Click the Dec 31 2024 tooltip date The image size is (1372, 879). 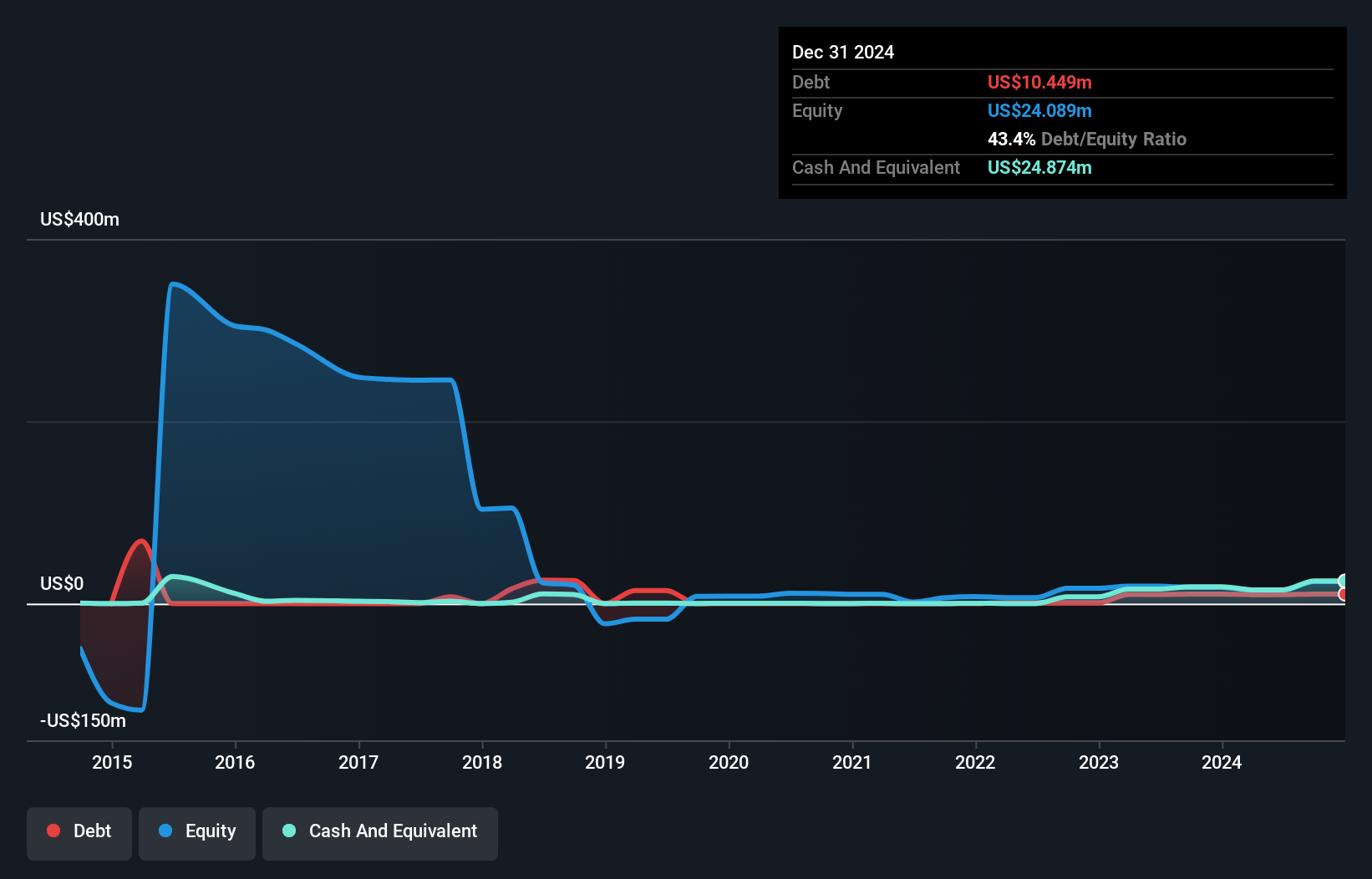pyautogui.click(x=843, y=52)
